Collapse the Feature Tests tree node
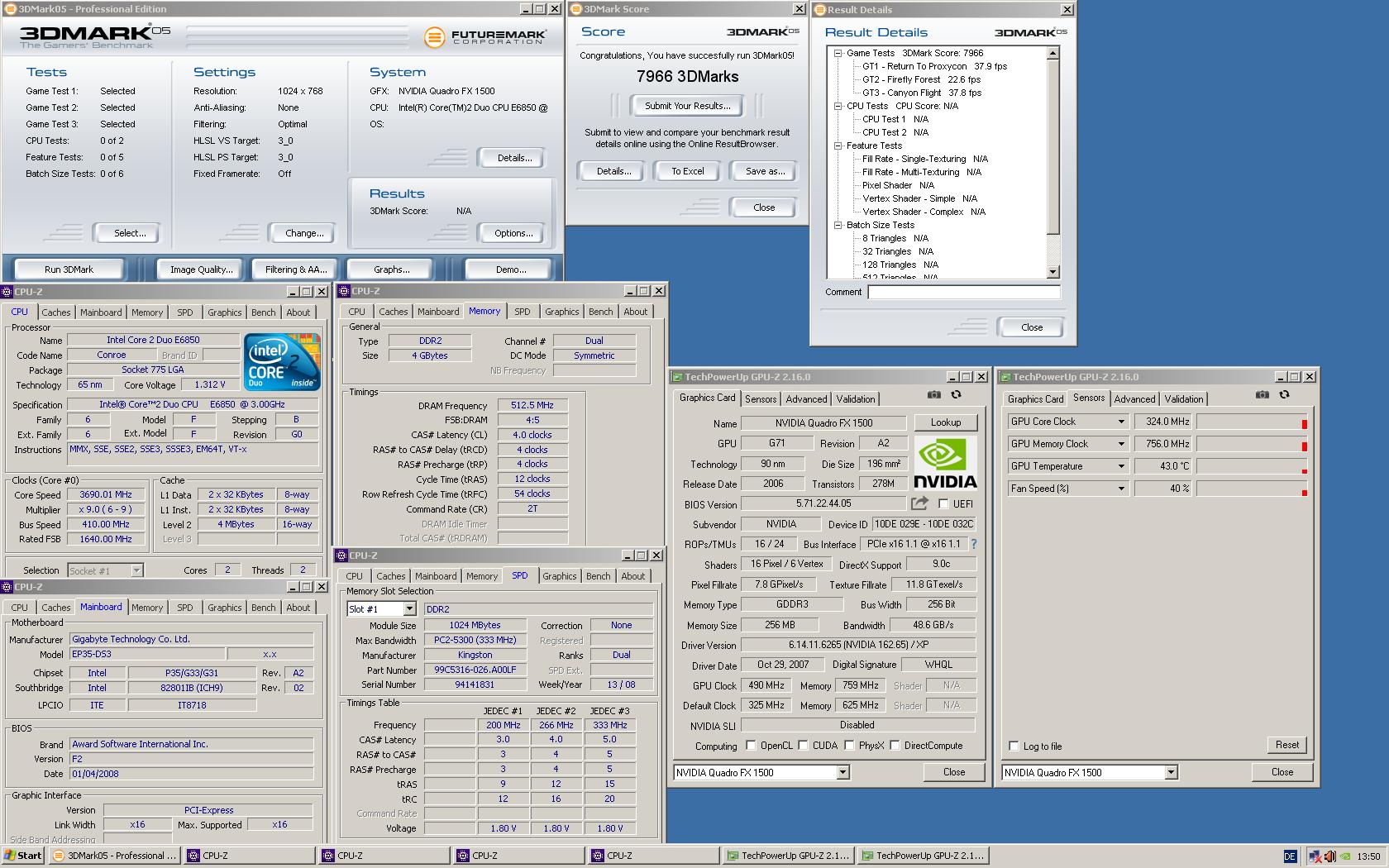This screenshot has width=1389, height=868. click(838, 145)
